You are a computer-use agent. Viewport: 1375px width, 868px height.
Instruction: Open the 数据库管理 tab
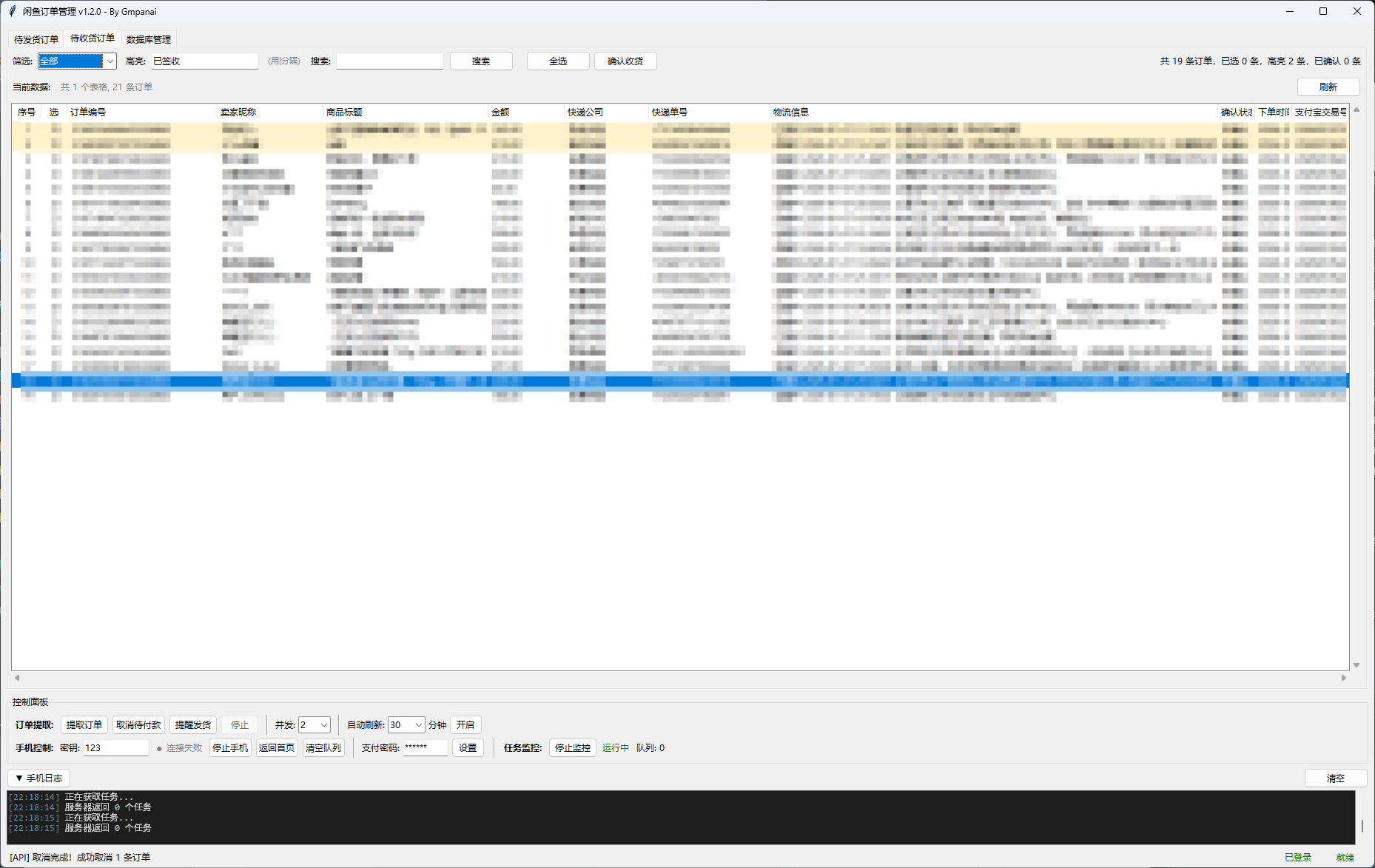point(149,39)
